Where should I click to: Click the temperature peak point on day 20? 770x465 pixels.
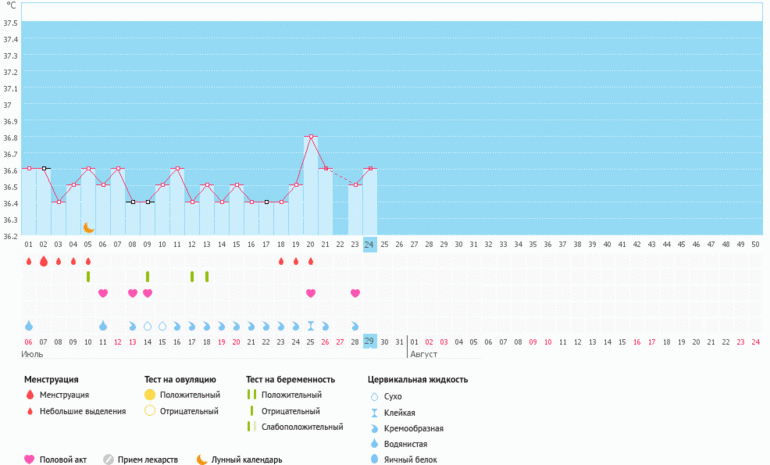pos(311,136)
